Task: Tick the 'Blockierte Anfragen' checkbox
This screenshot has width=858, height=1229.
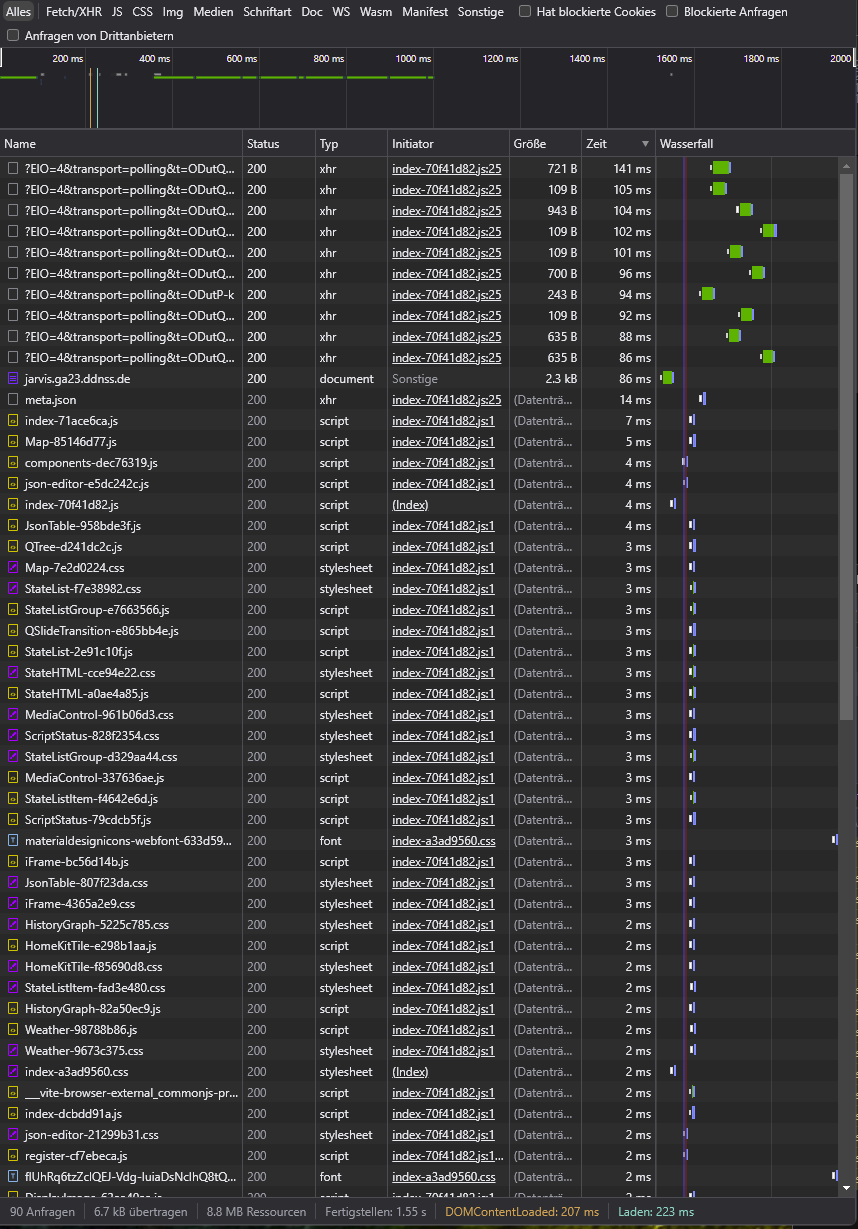Action: 672,12
